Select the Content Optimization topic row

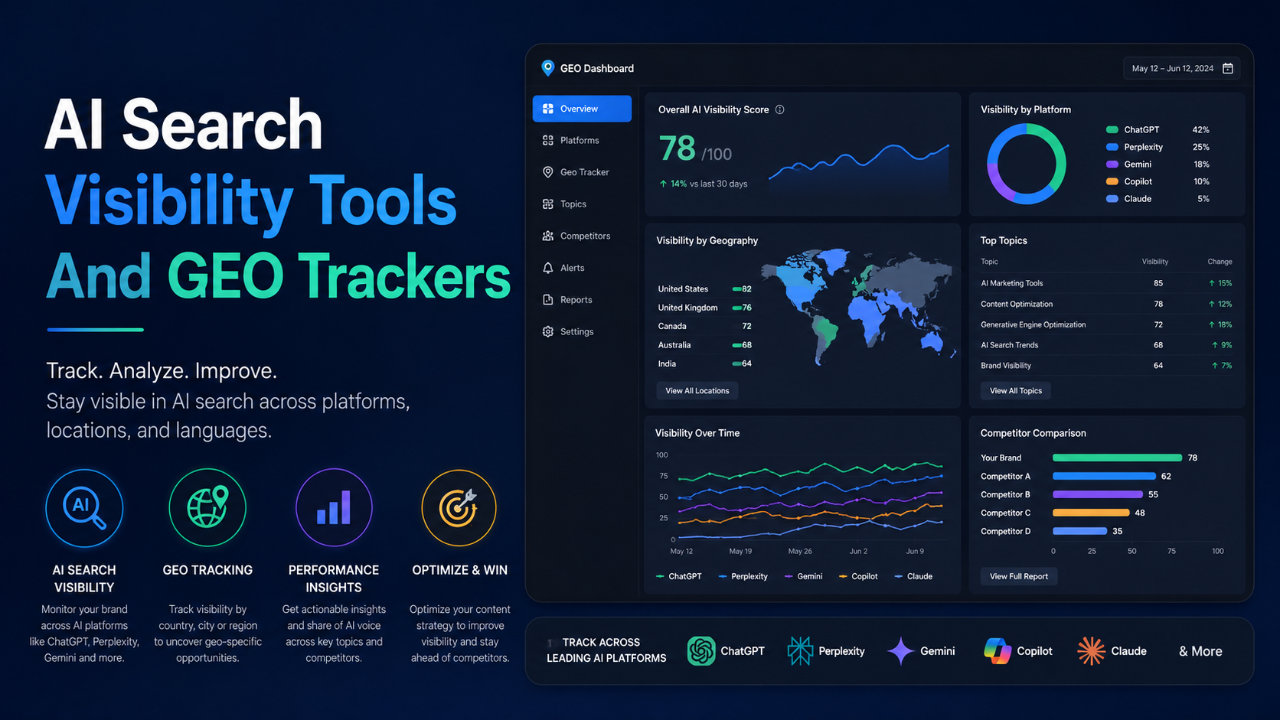[1107, 304]
